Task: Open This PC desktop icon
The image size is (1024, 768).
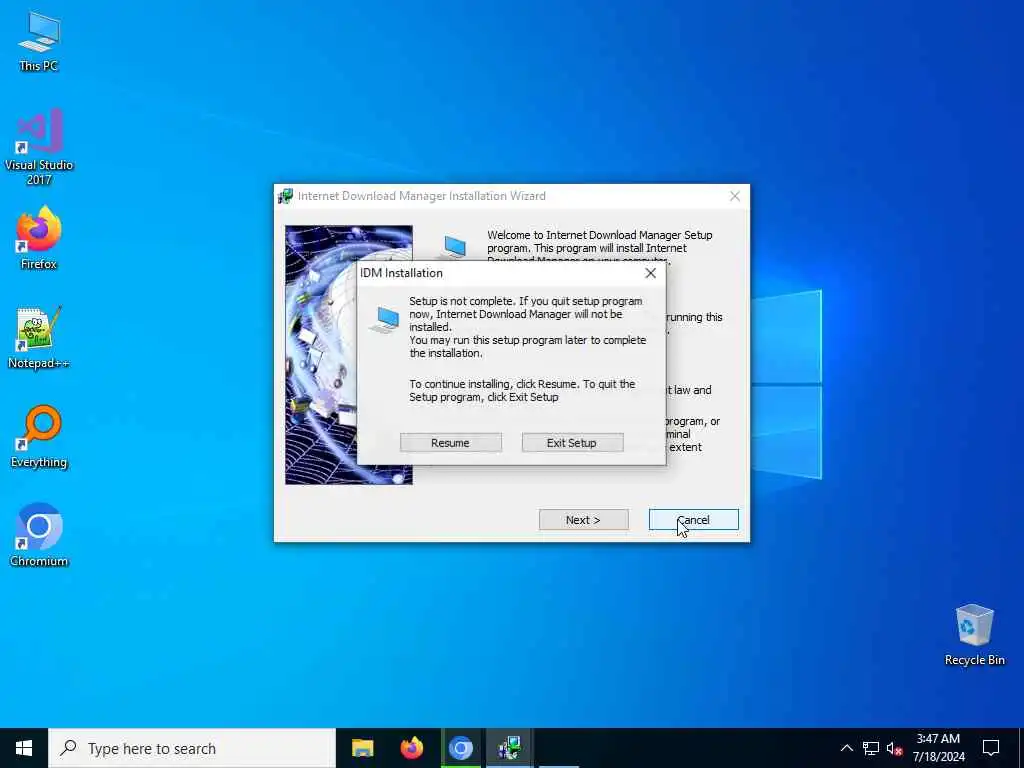Action: pyautogui.click(x=39, y=42)
